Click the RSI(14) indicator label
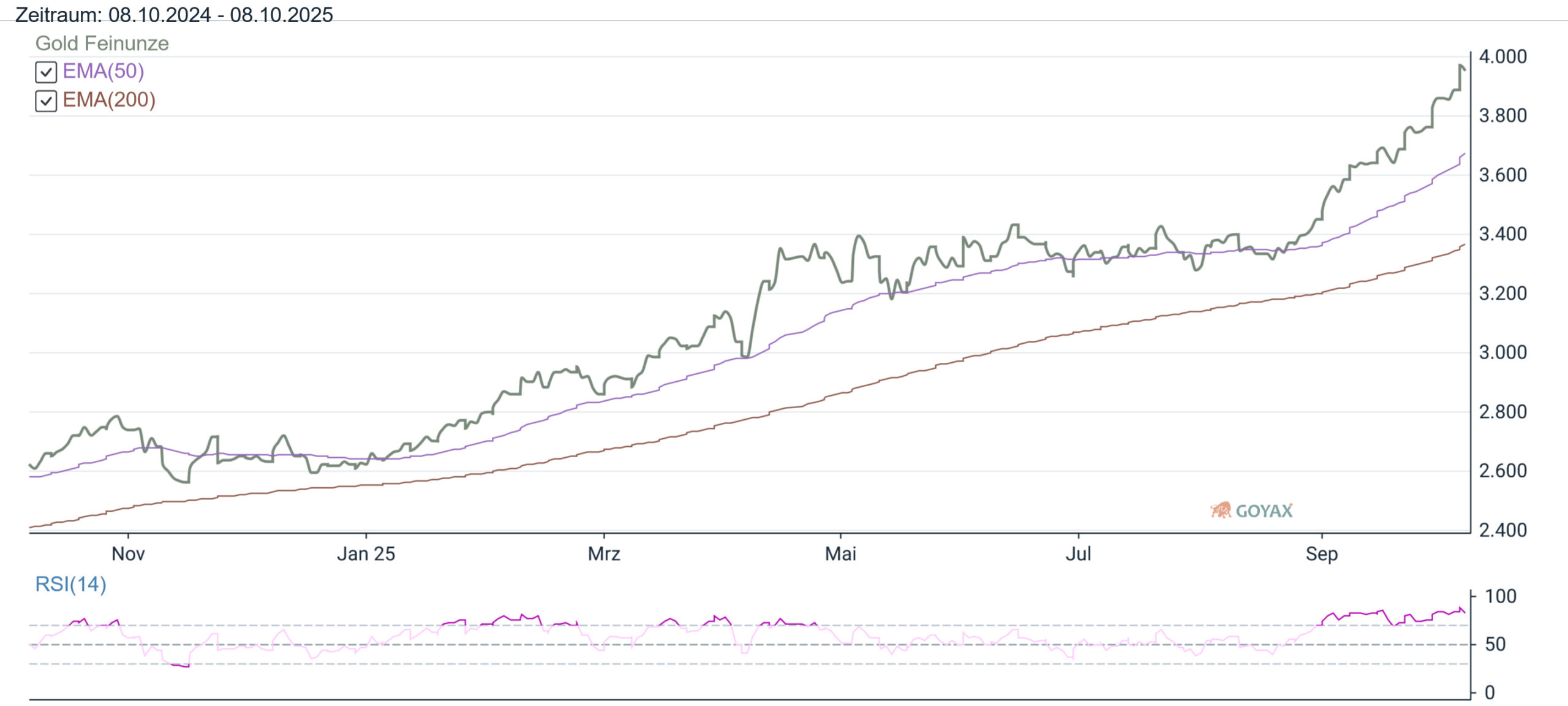1568x706 pixels. (70, 584)
